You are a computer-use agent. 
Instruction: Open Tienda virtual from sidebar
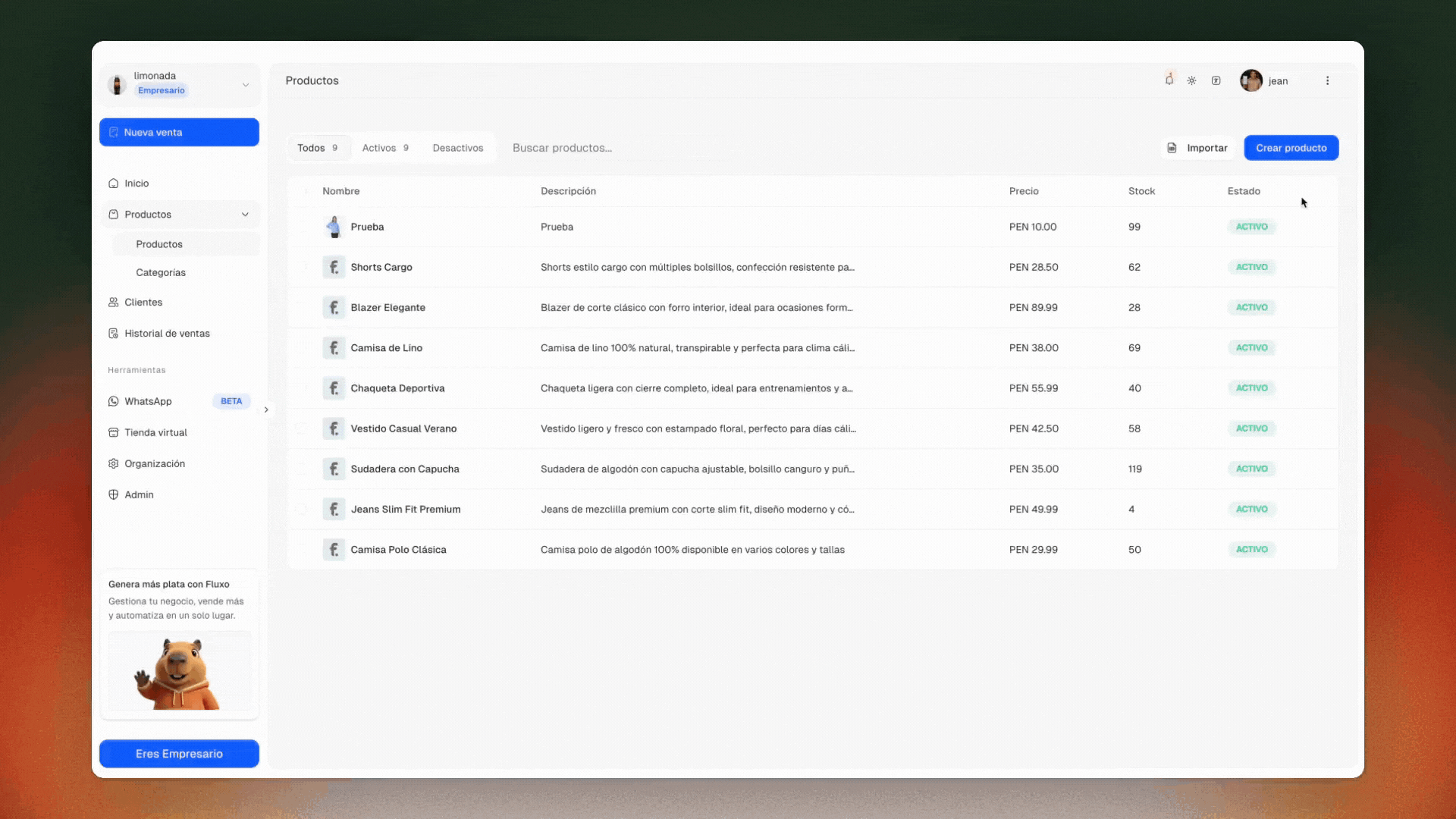point(155,432)
